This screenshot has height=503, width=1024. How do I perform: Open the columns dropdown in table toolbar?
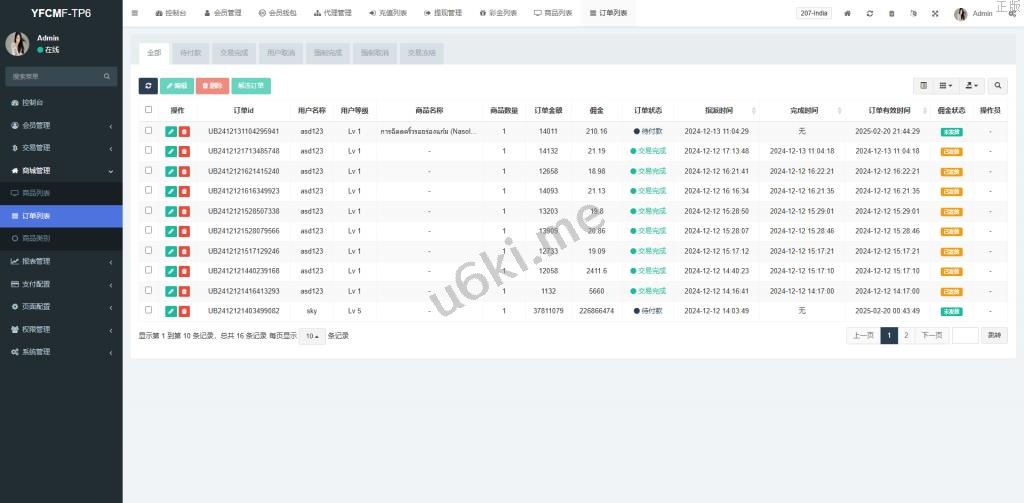[946, 86]
